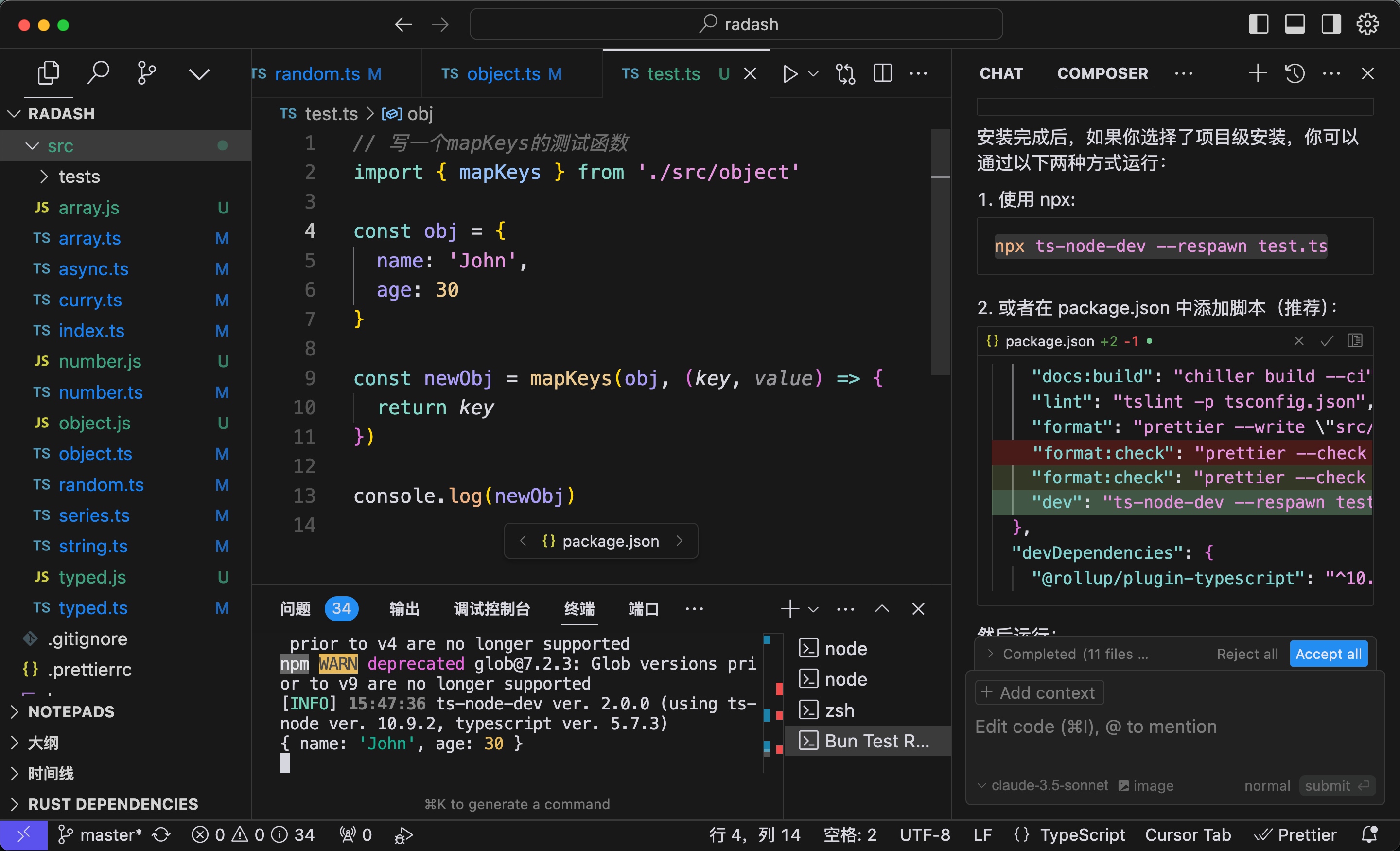Click the Accept all button
The height and width of the screenshot is (851, 1400).
[1328, 654]
